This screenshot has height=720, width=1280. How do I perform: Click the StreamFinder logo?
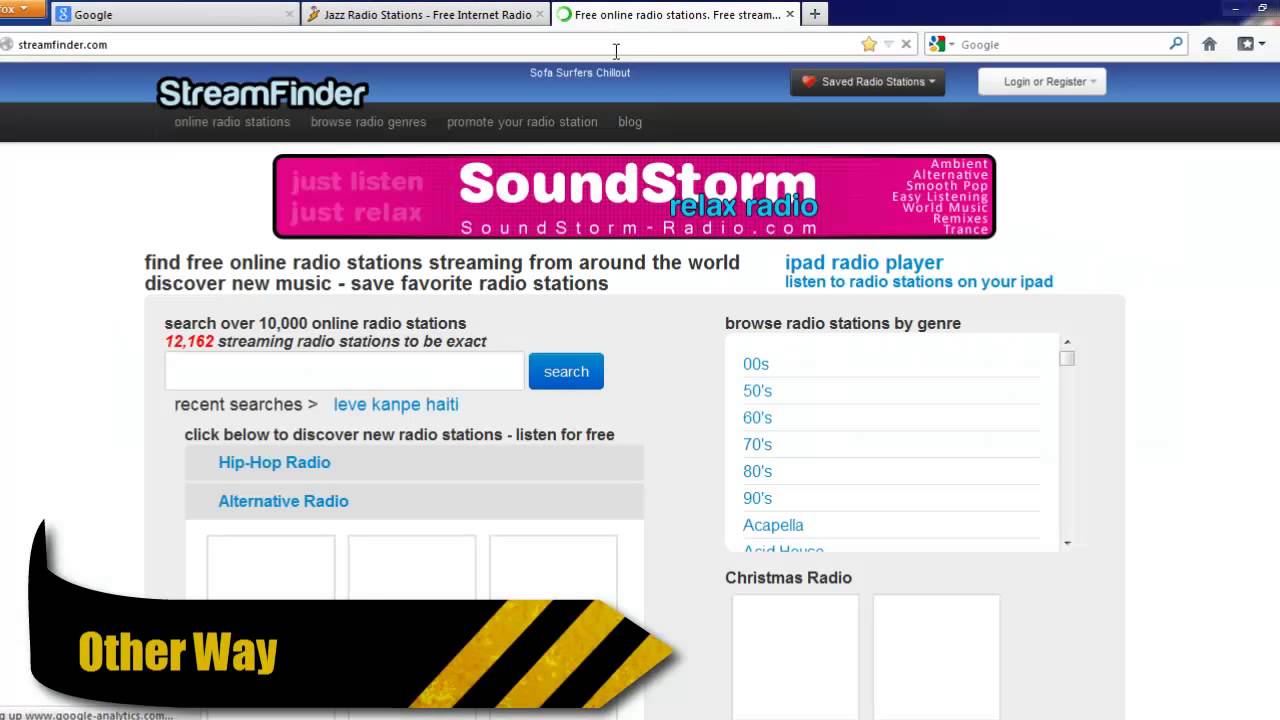coord(263,93)
